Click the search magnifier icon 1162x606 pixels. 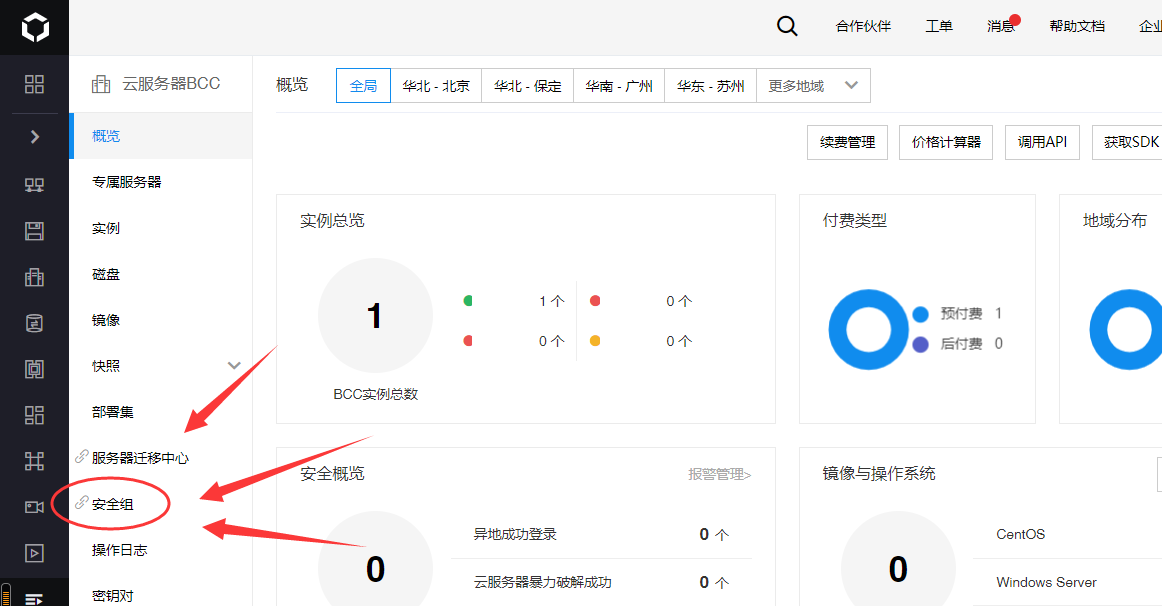pyautogui.click(x=787, y=27)
